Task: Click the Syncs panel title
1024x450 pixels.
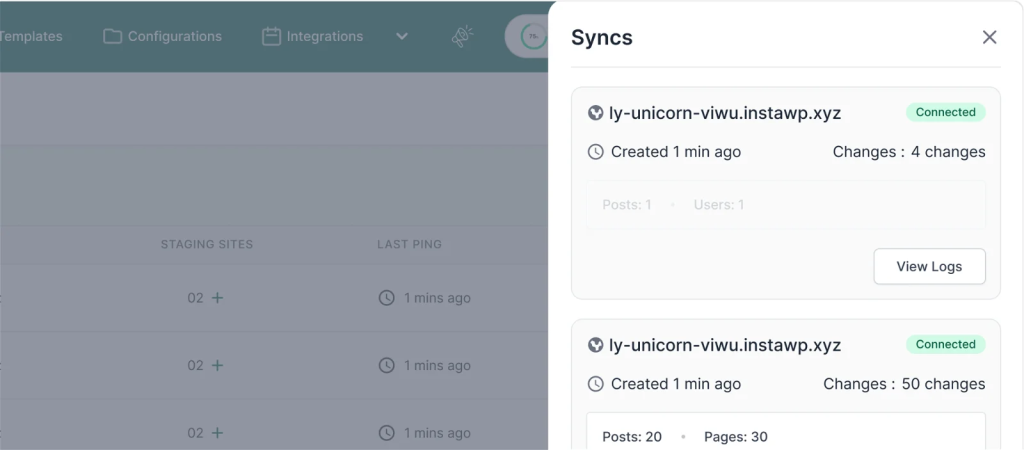Action: [x=601, y=38]
